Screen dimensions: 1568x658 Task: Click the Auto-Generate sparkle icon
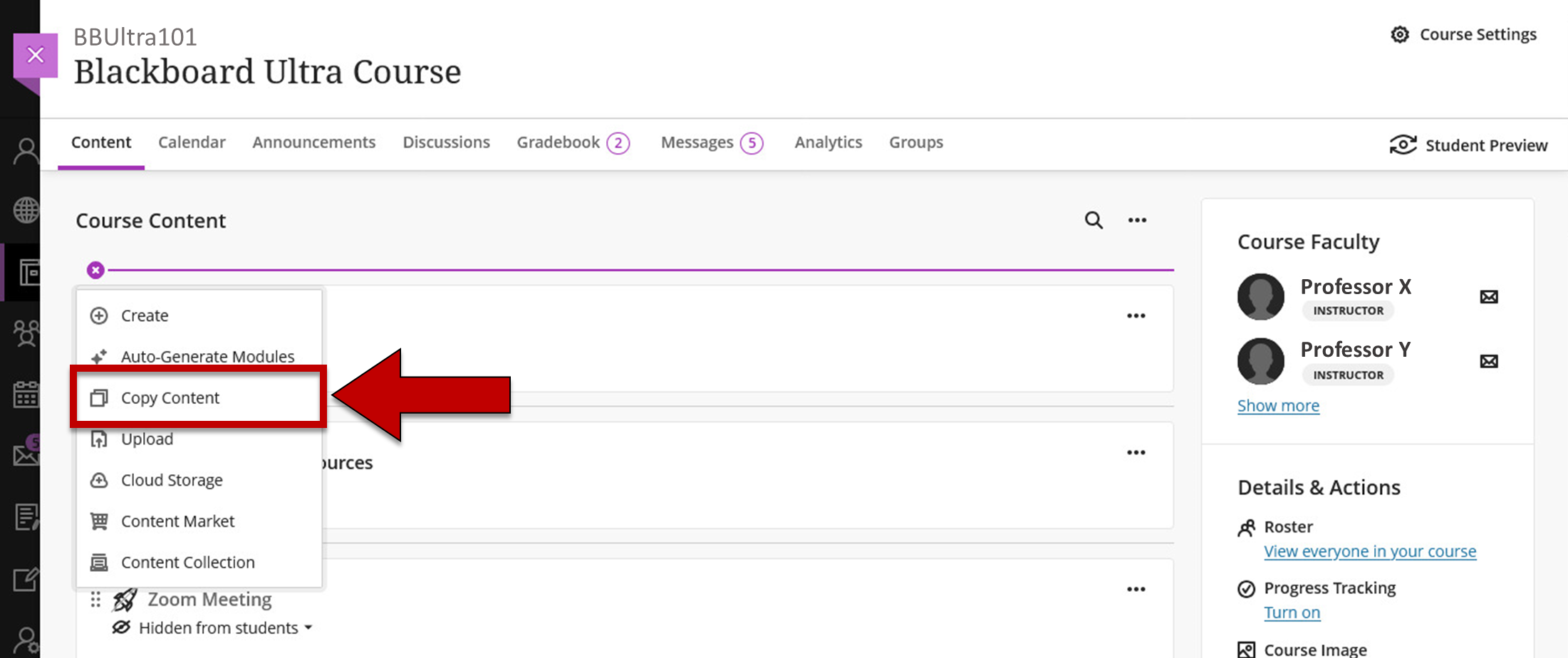coord(99,356)
